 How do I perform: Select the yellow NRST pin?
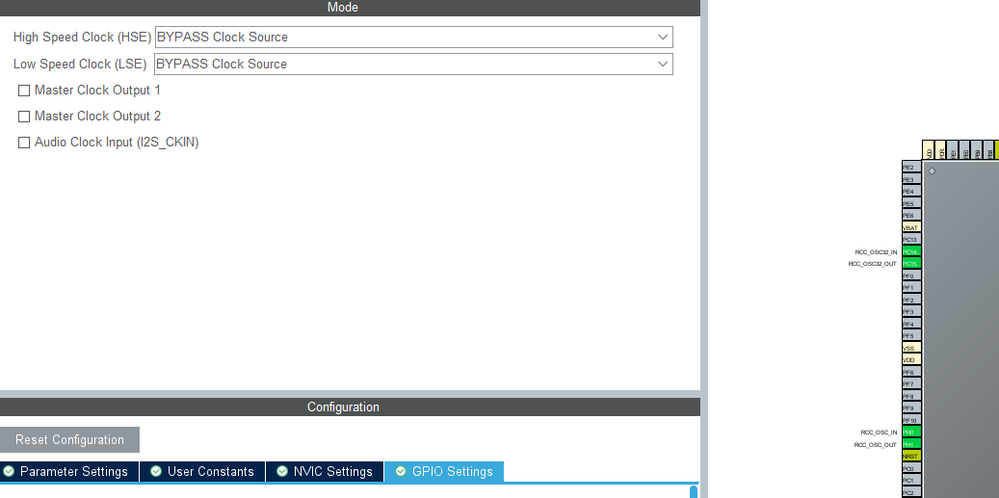coord(912,456)
